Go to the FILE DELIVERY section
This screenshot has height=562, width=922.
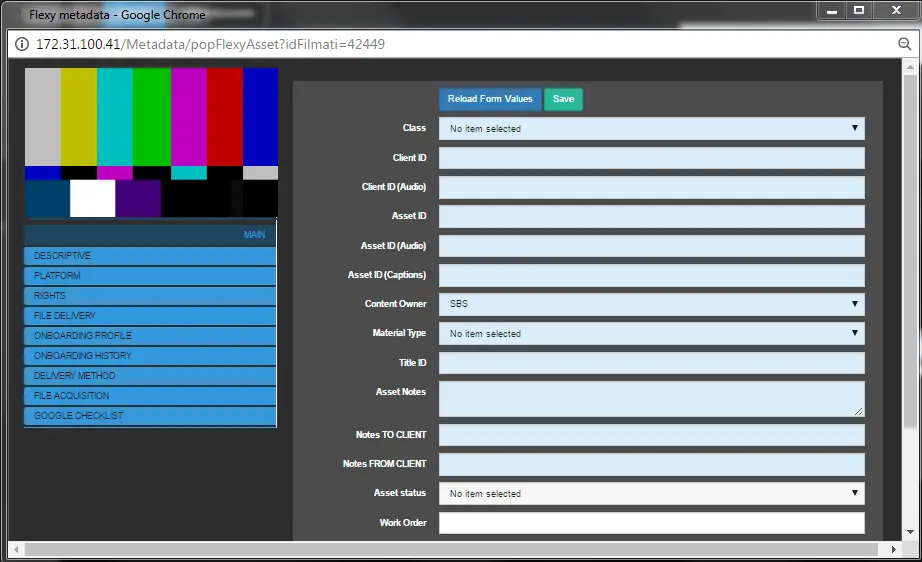tap(150, 316)
